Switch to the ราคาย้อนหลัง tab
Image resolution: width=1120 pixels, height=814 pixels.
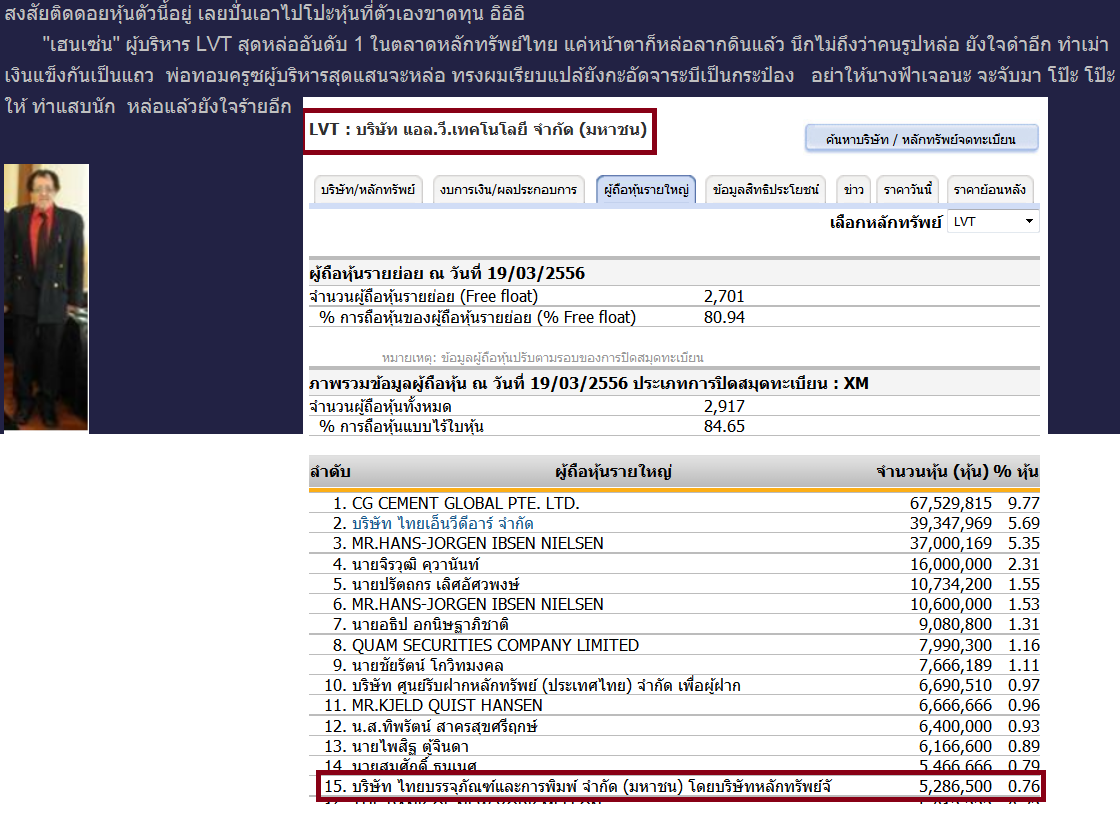point(989,189)
